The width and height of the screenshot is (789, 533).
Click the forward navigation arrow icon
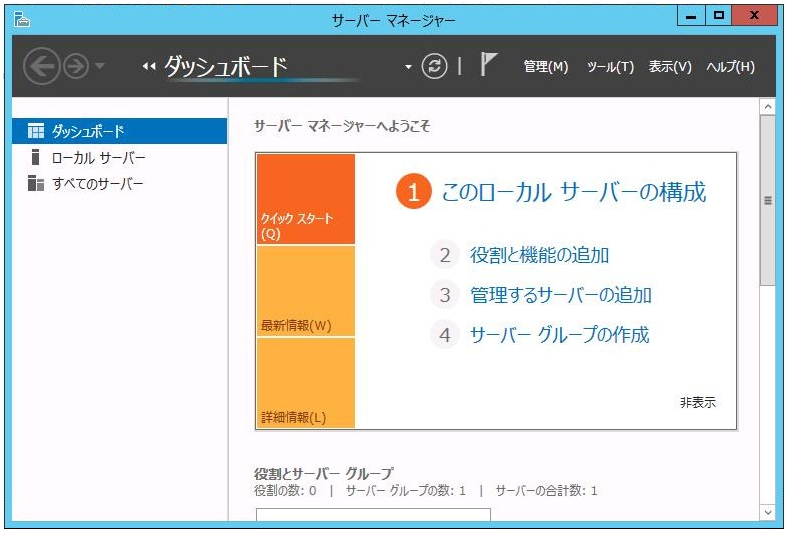(x=75, y=66)
